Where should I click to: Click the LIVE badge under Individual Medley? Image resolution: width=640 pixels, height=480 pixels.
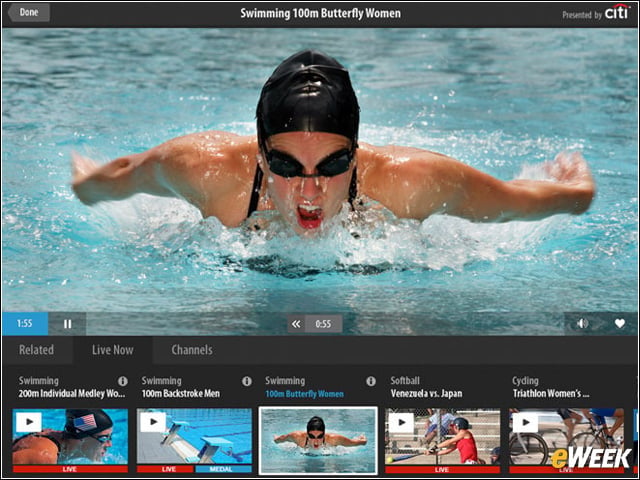[x=70, y=469]
